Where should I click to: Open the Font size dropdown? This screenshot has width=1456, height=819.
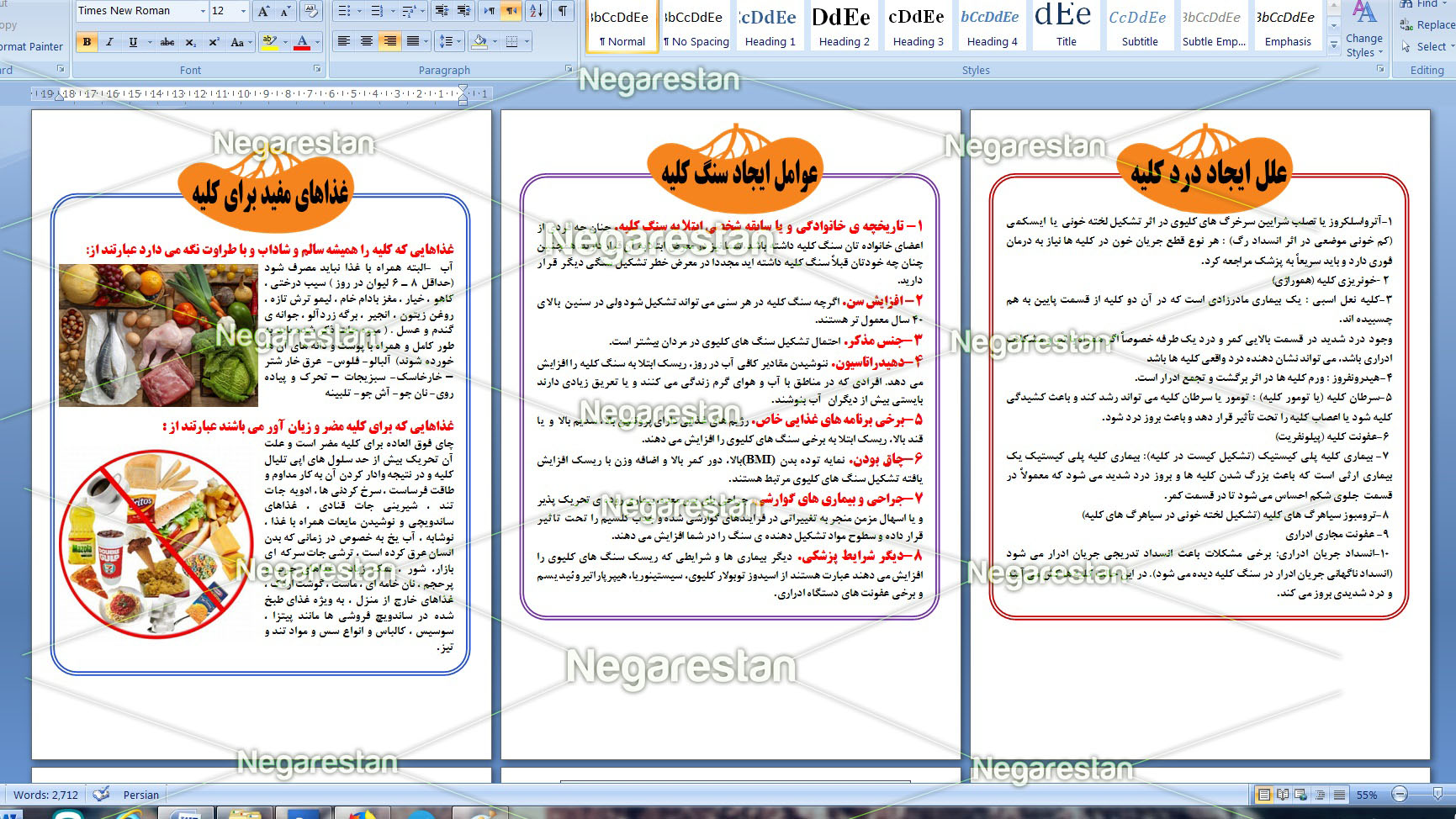click(244, 11)
